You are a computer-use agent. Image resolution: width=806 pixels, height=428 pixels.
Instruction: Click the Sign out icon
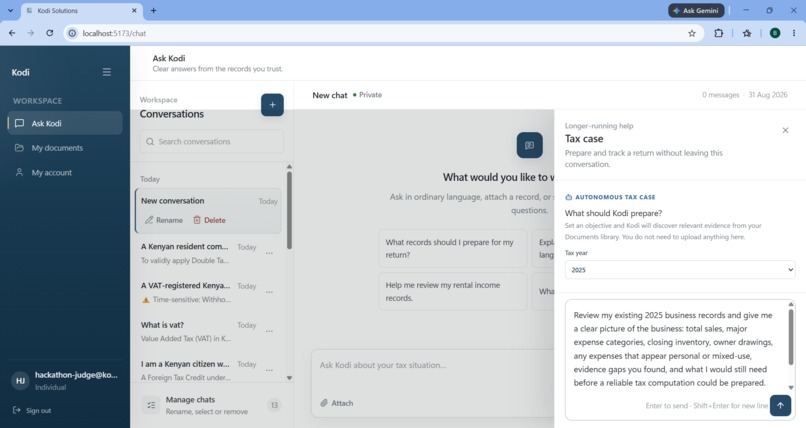[17, 410]
